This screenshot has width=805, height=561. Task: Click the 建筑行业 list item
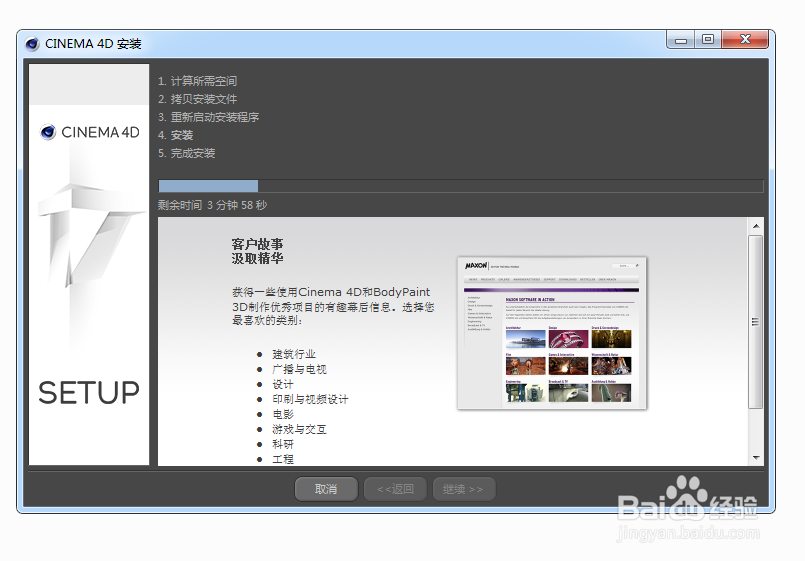point(294,354)
